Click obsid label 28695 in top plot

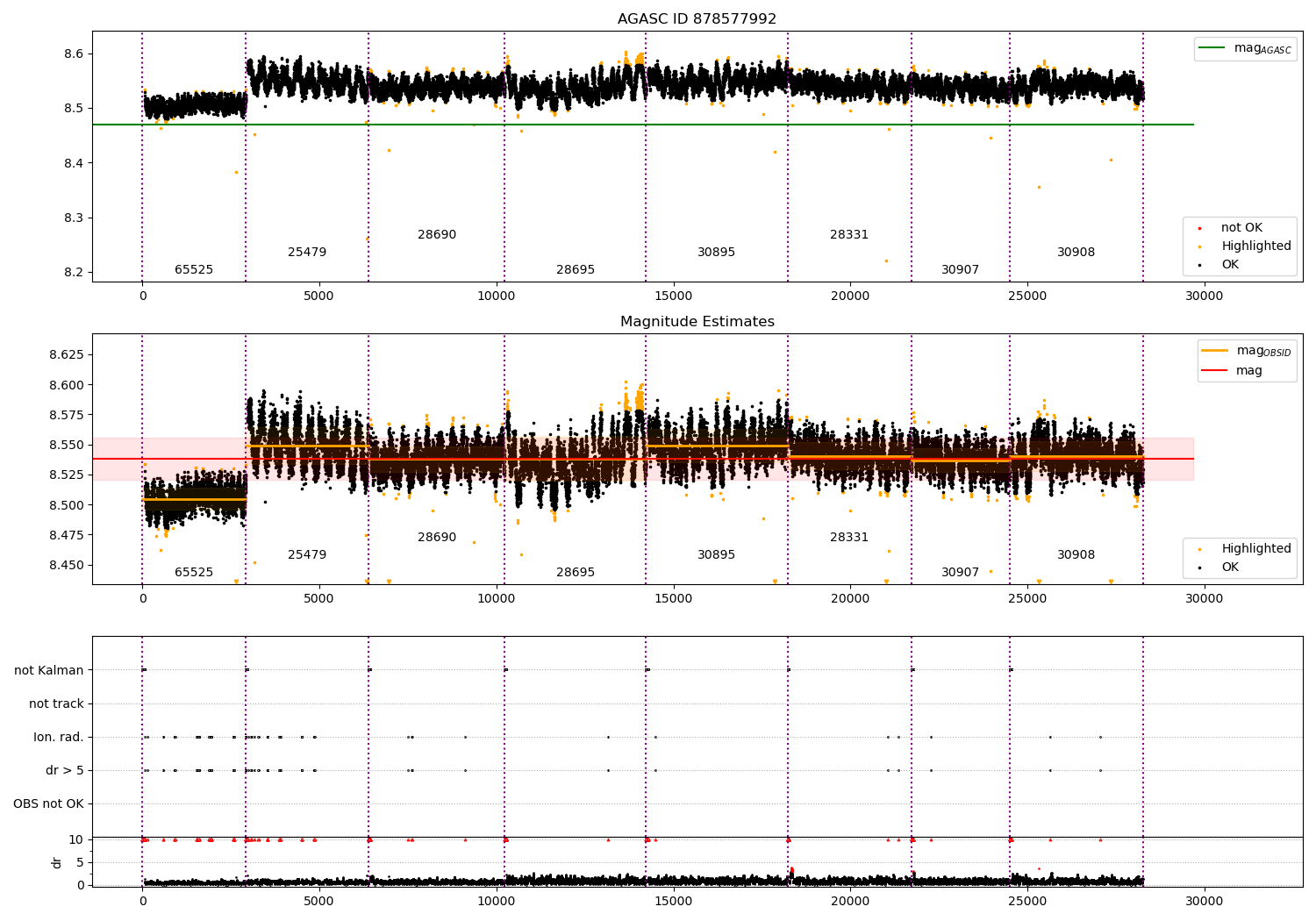point(576,270)
